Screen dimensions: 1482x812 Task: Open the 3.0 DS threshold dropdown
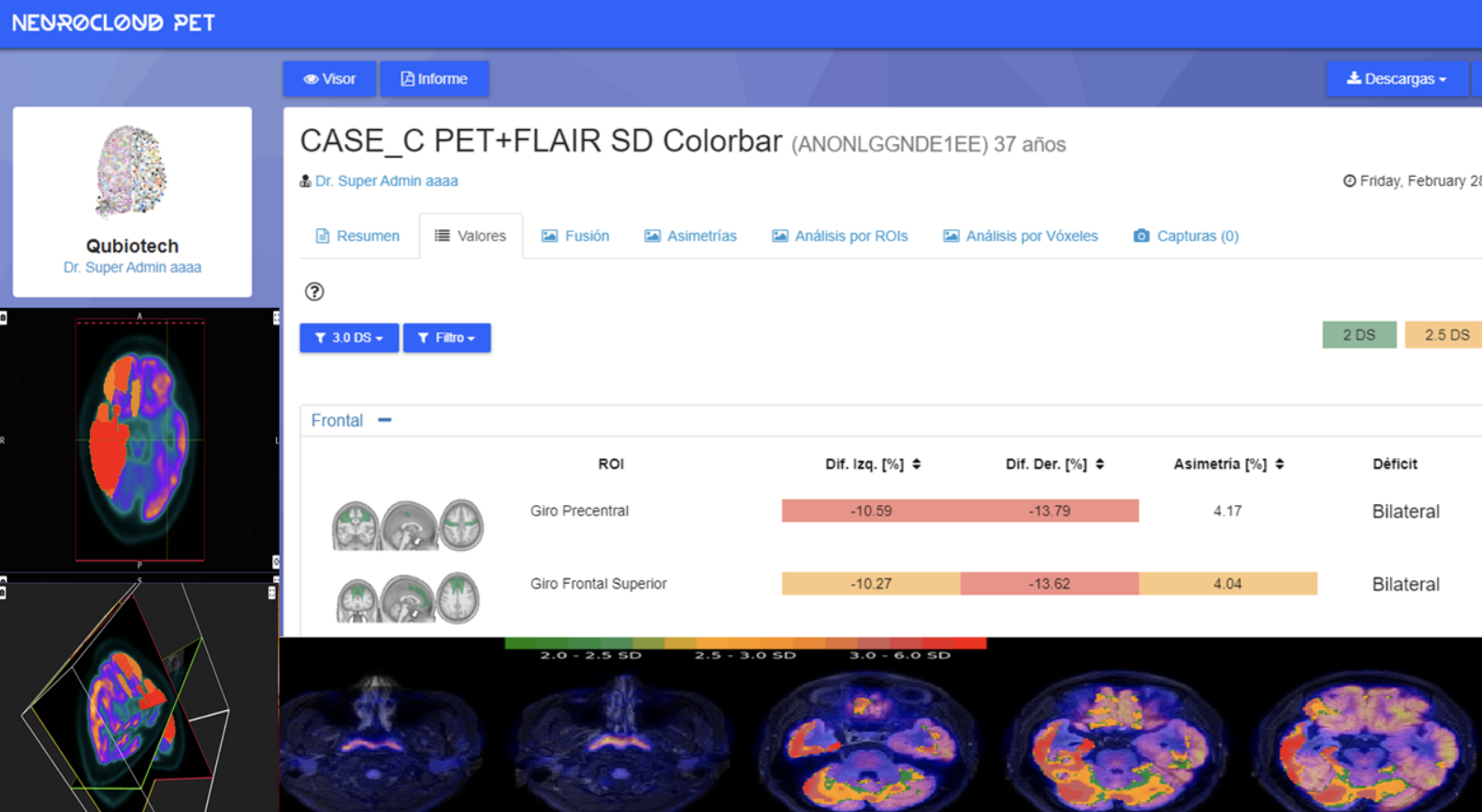(349, 338)
